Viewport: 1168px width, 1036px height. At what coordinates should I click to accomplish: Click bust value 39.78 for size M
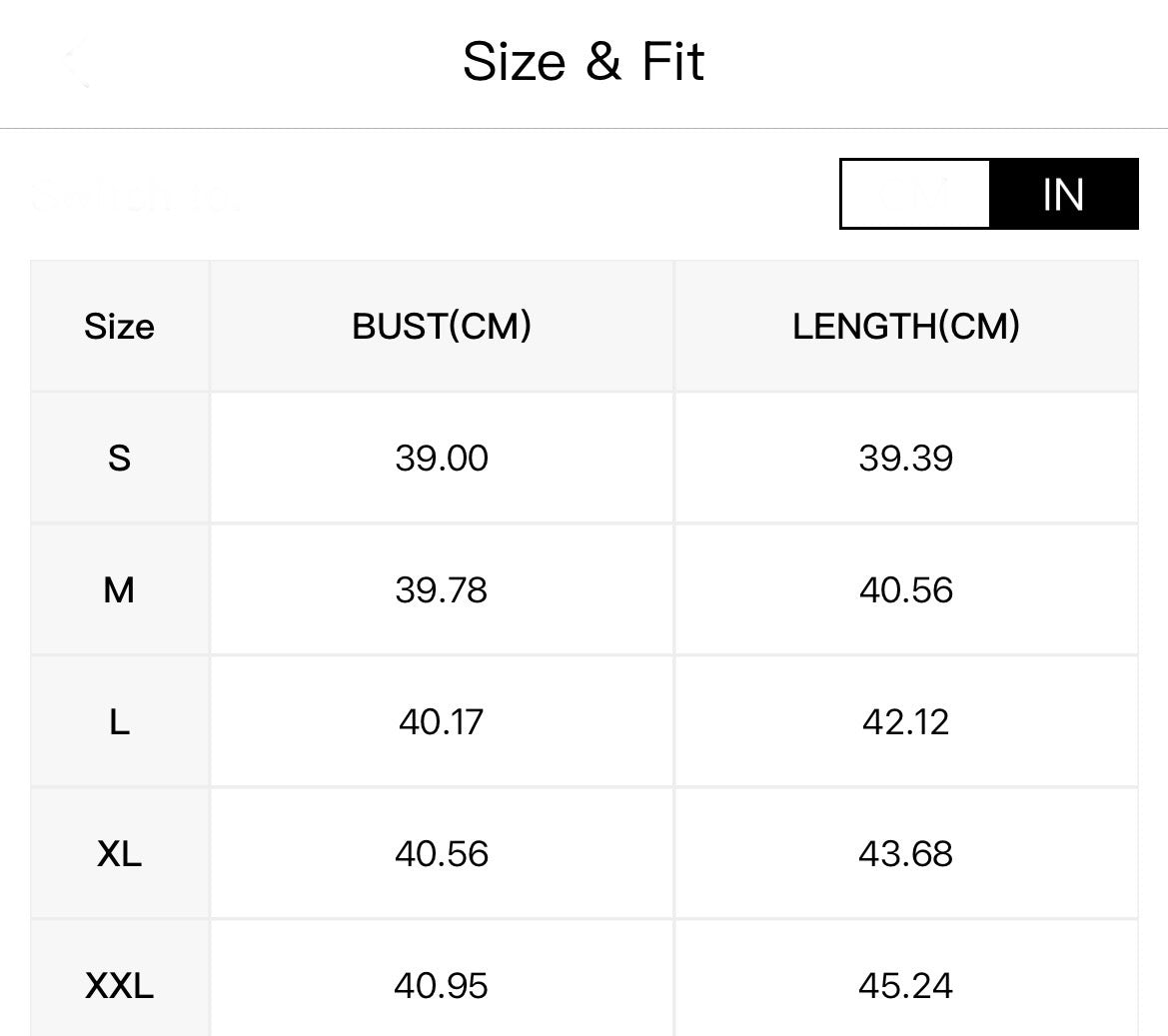point(442,590)
